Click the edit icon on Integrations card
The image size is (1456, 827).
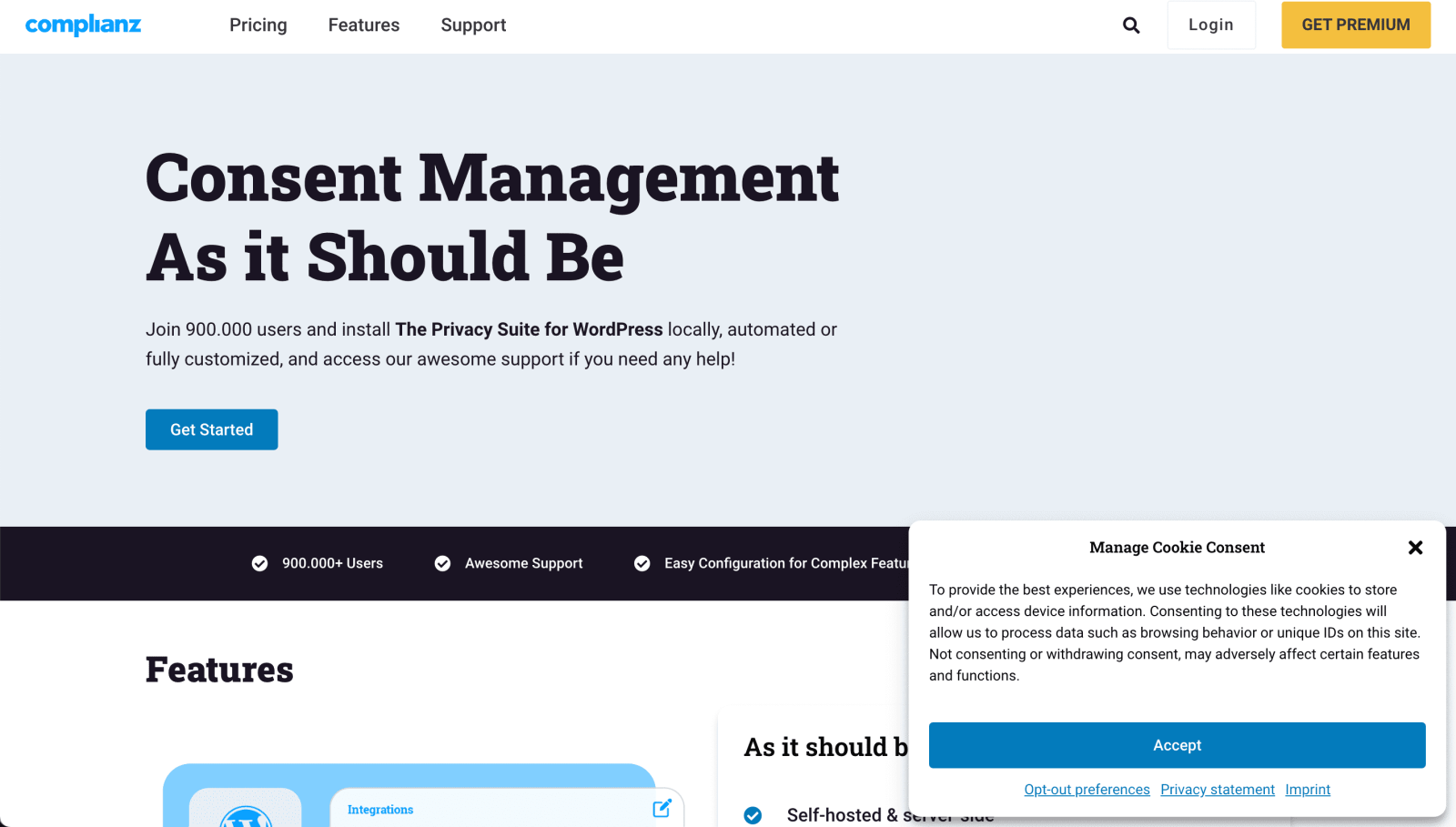(x=662, y=808)
